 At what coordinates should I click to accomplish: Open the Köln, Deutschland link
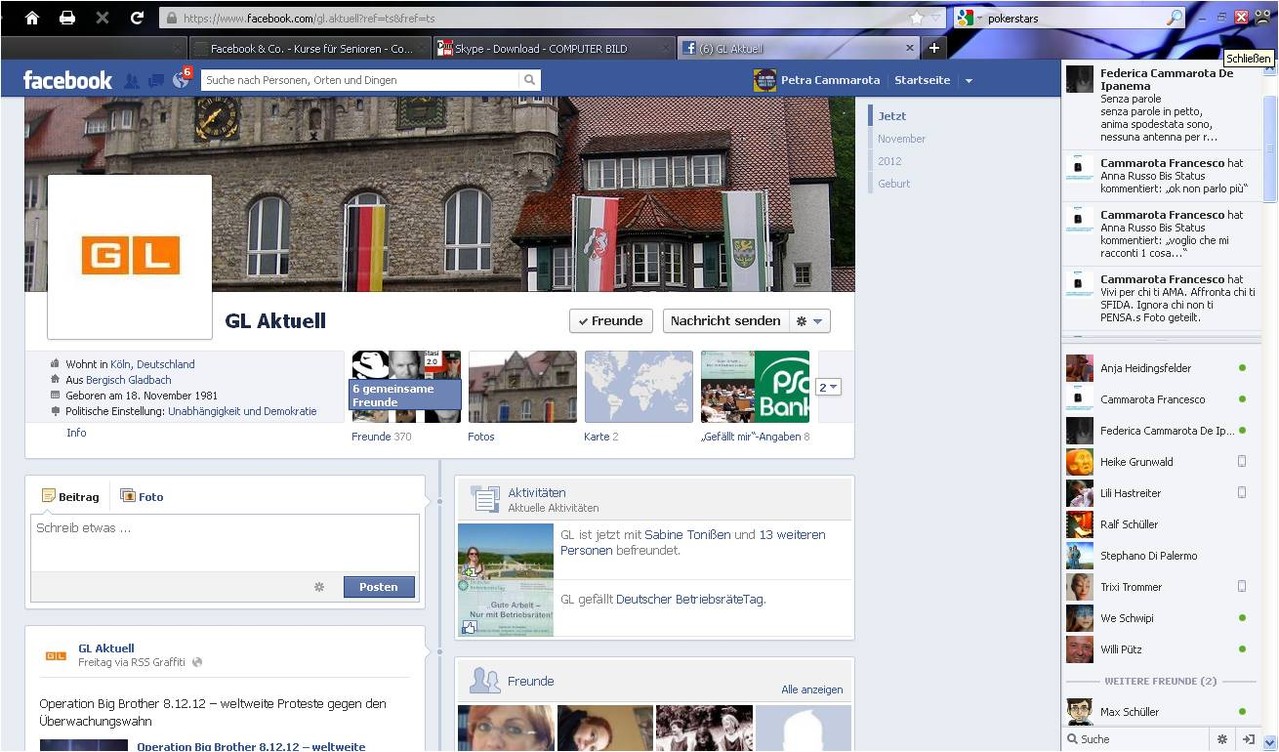point(152,365)
